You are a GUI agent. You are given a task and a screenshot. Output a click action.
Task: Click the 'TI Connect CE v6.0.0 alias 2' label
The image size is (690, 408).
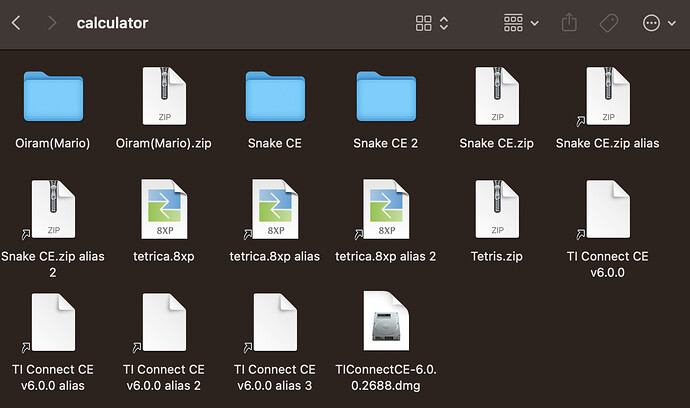tap(164, 378)
